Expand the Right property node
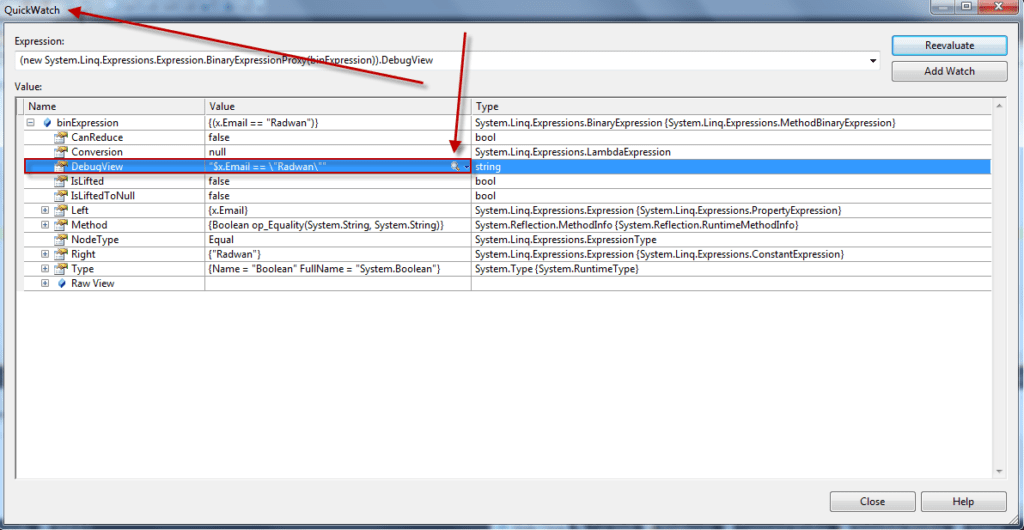The width and height of the screenshot is (1024, 530). click(45, 255)
